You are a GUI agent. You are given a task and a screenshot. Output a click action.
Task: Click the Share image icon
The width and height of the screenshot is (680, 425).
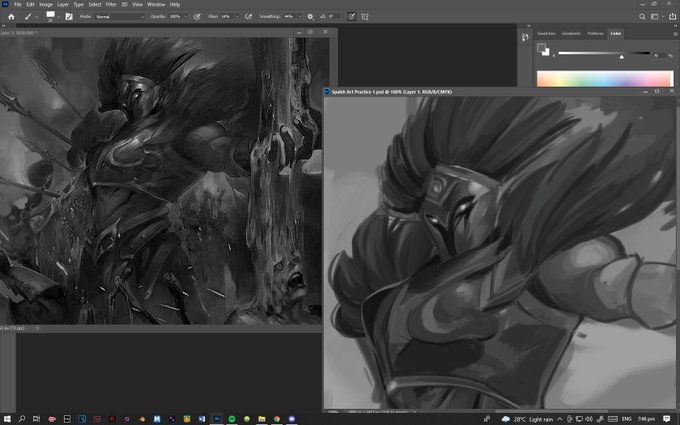coord(673,16)
